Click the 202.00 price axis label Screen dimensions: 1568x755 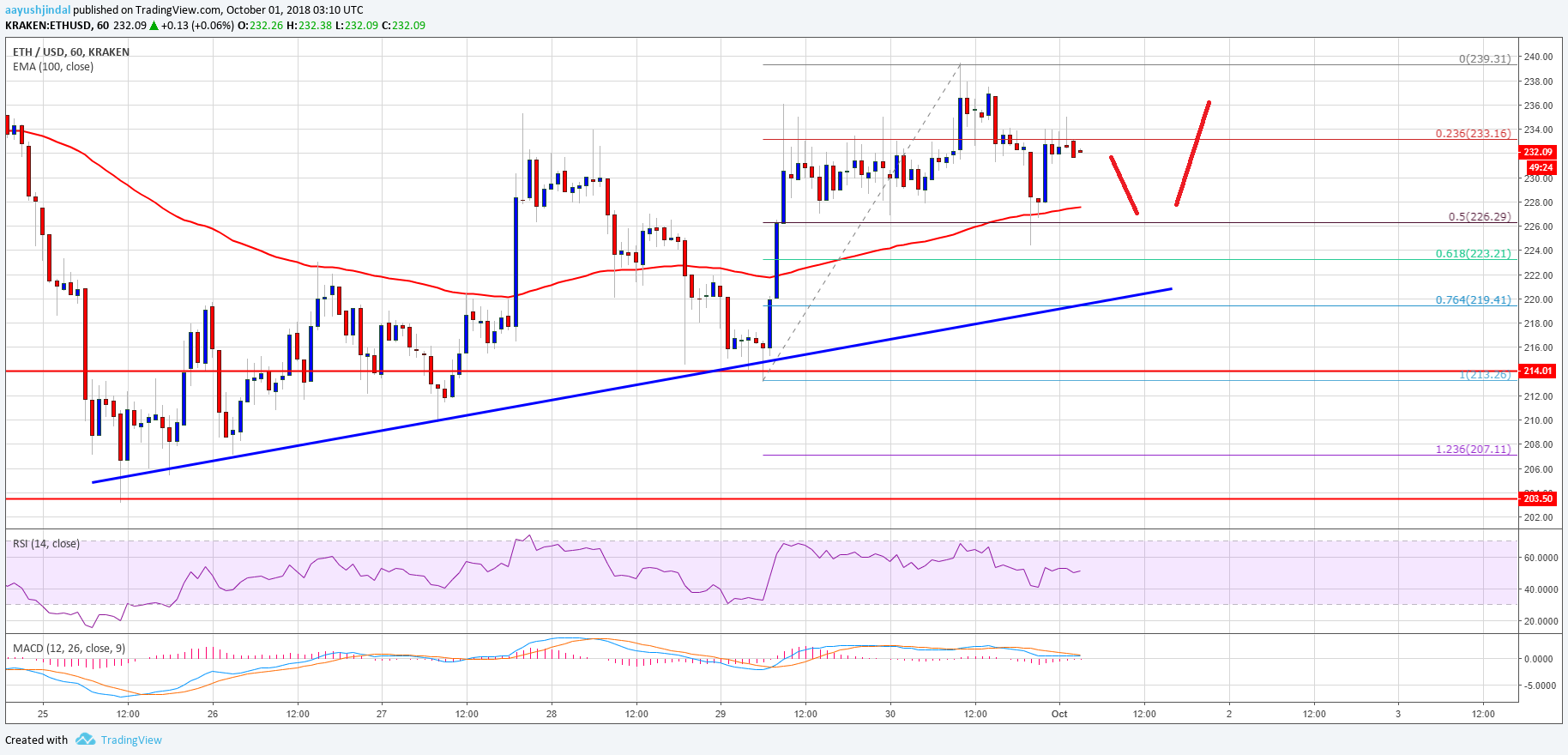click(x=1538, y=517)
